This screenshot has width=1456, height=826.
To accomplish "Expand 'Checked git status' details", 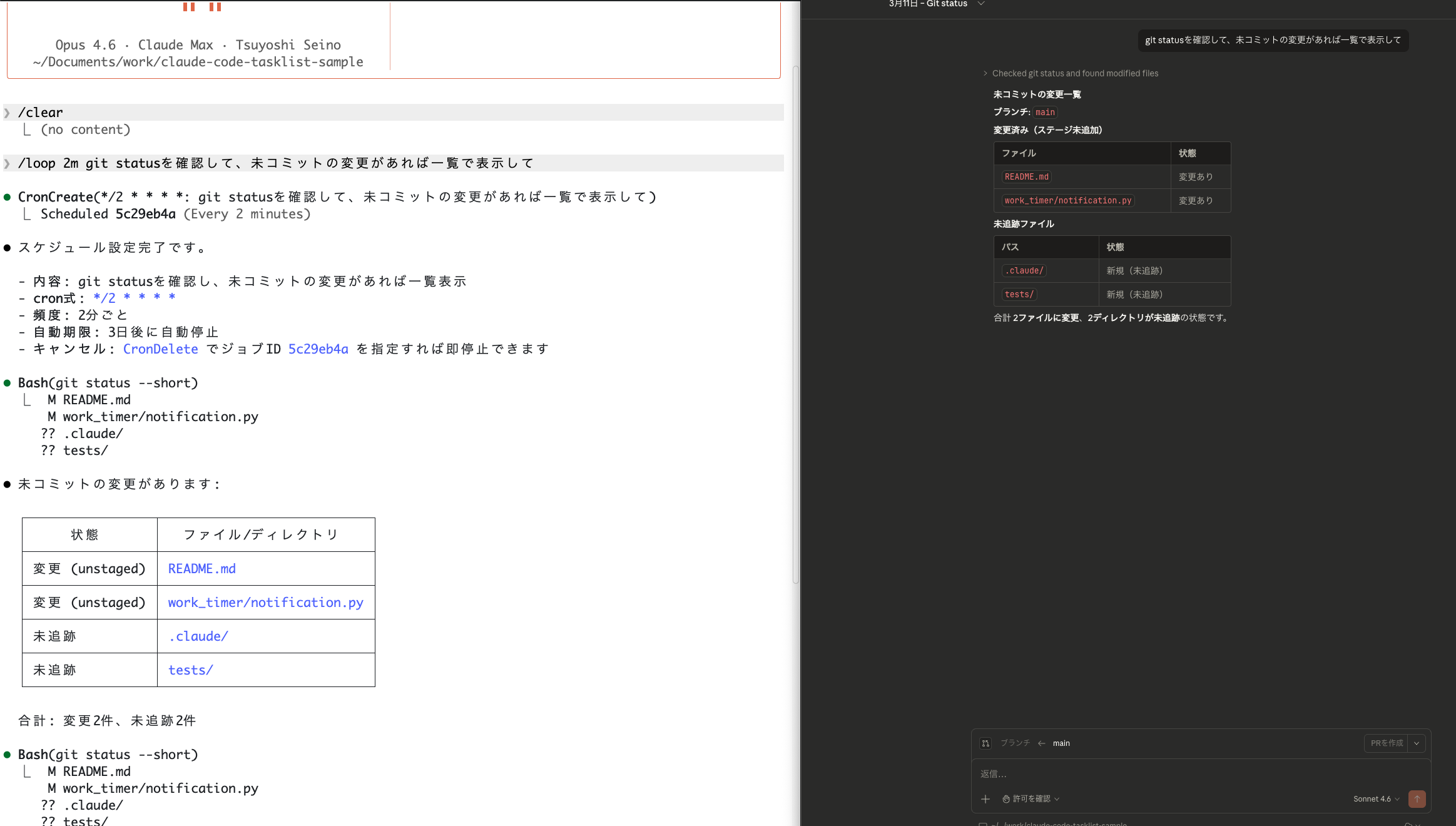I will click(x=985, y=73).
